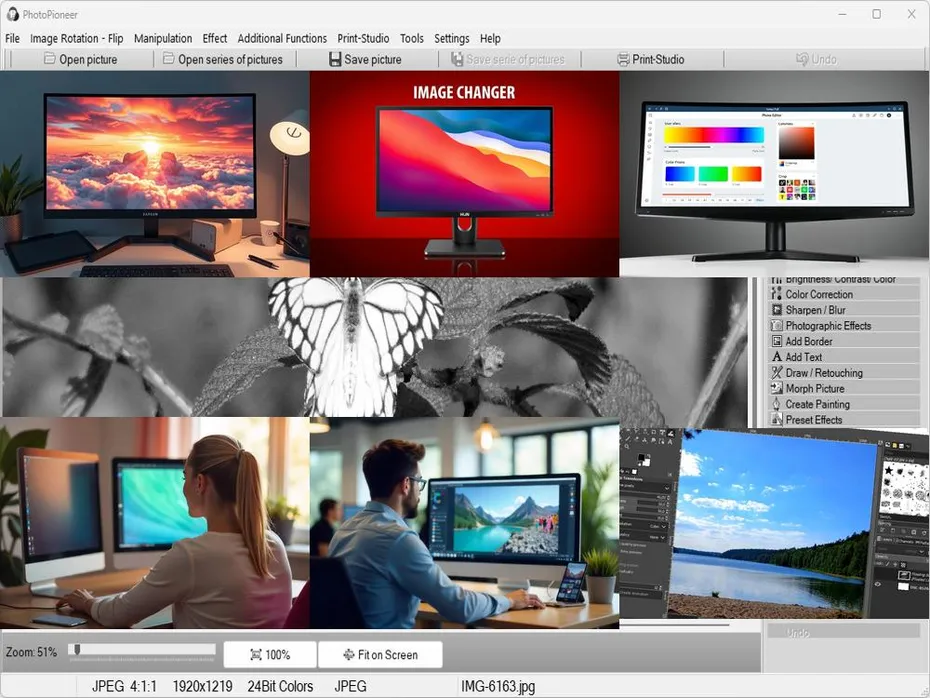Launch Print-Studio from the toolbar

click(651, 60)
